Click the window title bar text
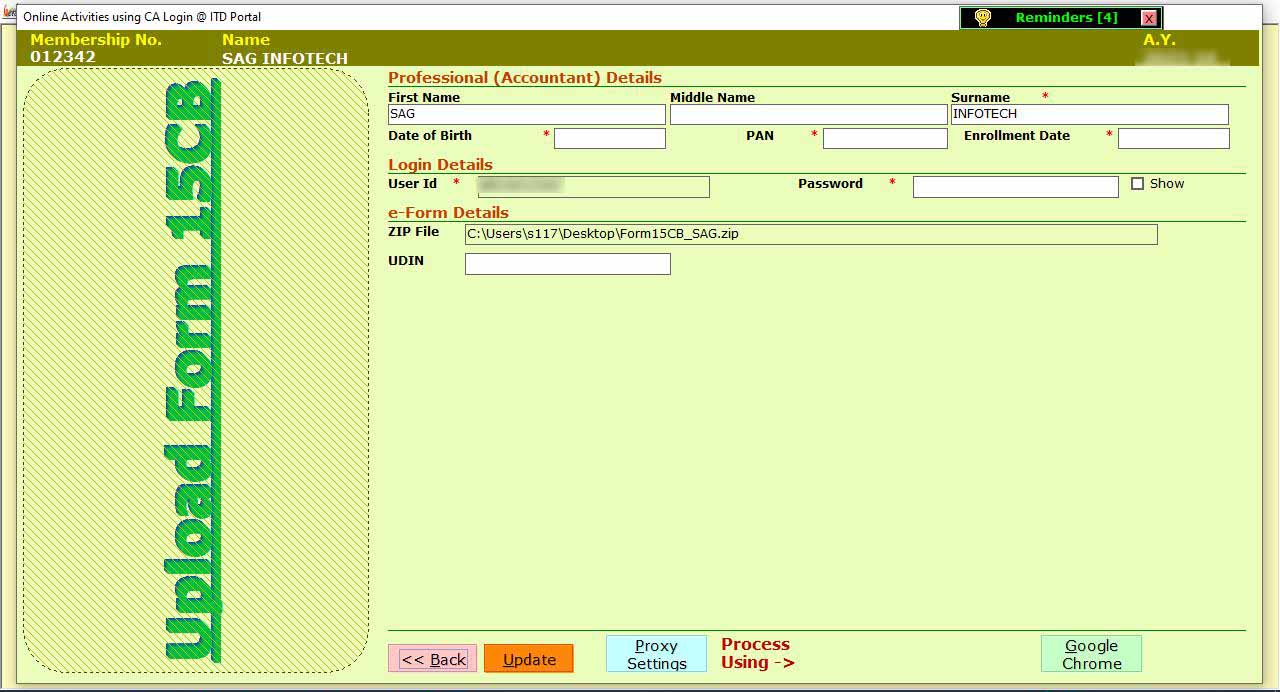The height and width of the screenshot is (692, 1280). coord(142,17)
